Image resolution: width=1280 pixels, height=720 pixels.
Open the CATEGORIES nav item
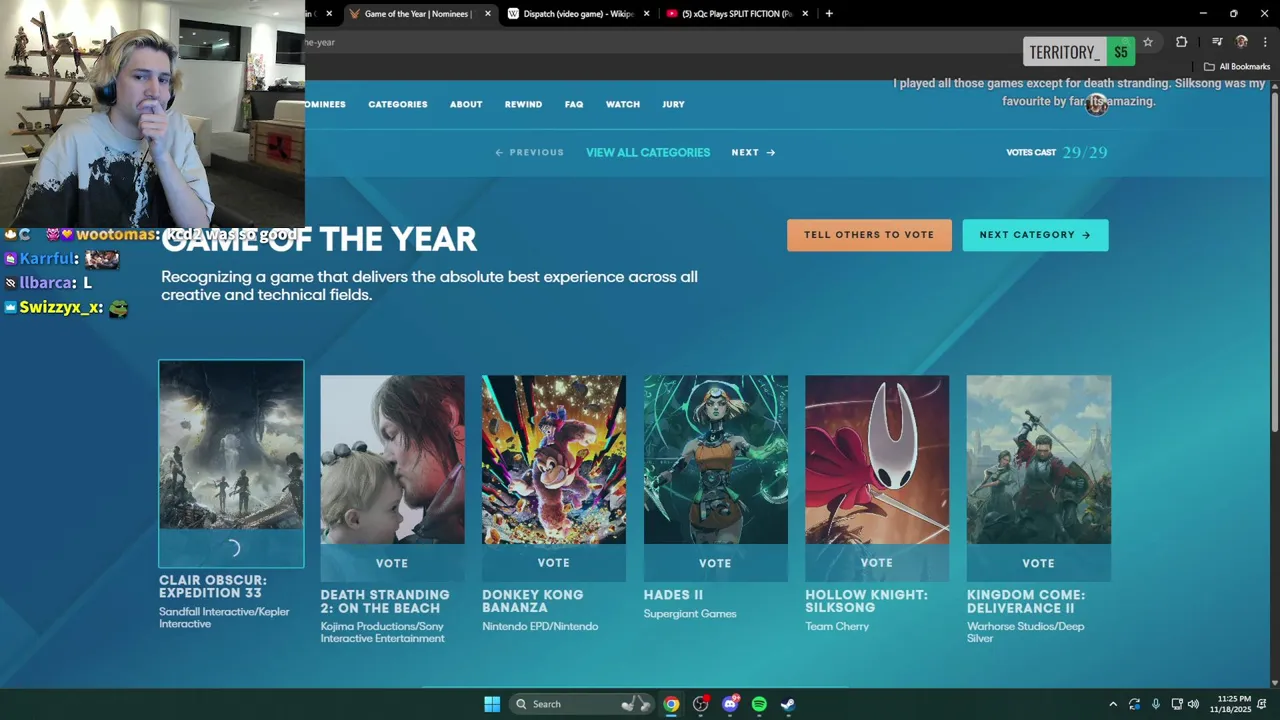(398, 104)
